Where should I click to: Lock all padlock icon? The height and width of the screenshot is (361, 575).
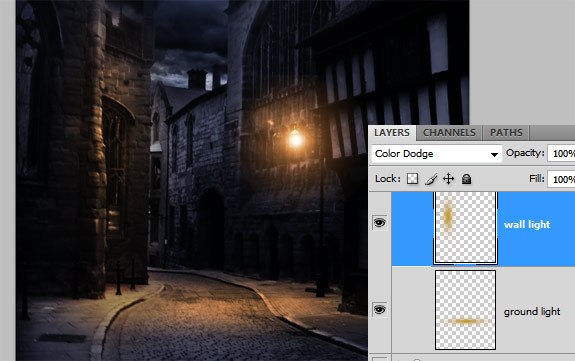tap(466, 179)
